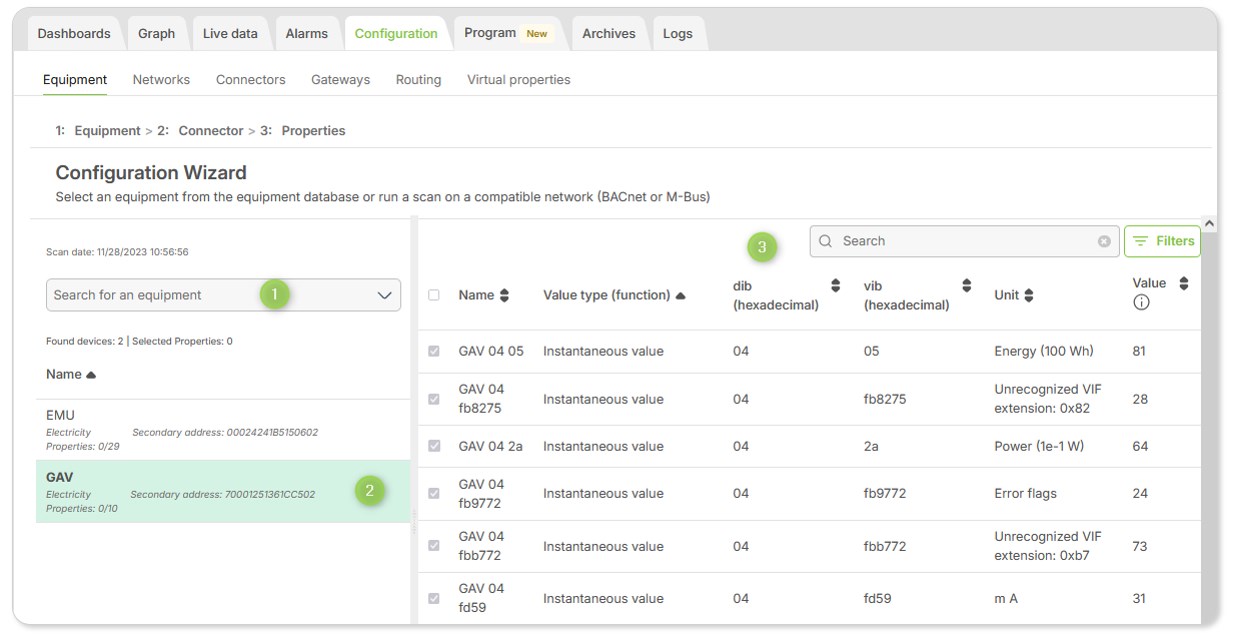Go to the Gateways sub-tab
Image resolution: width=1236 pixels, height=640 pixels.
point(340,80)
